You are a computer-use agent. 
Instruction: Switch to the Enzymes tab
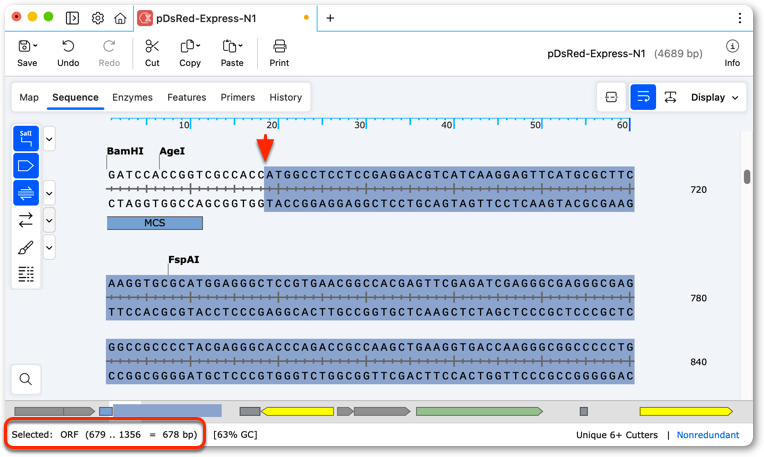pyautogui.click(x=132, y=97)
